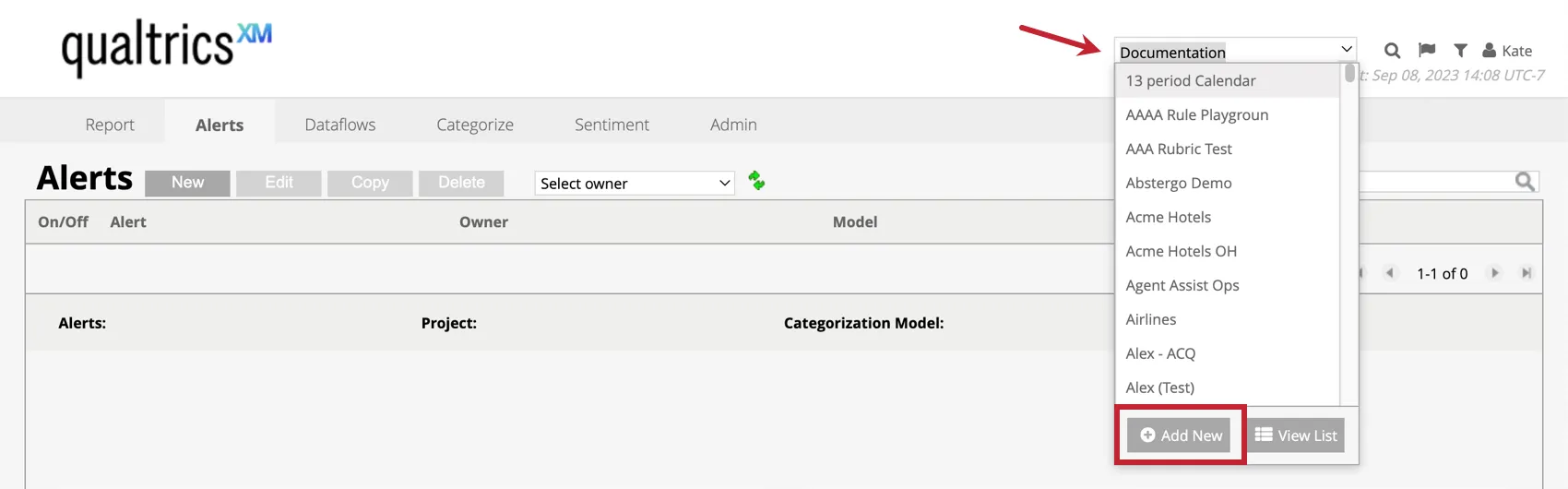
Task: Open the filter funnel icon
Action: click(x=1460, y=51)
